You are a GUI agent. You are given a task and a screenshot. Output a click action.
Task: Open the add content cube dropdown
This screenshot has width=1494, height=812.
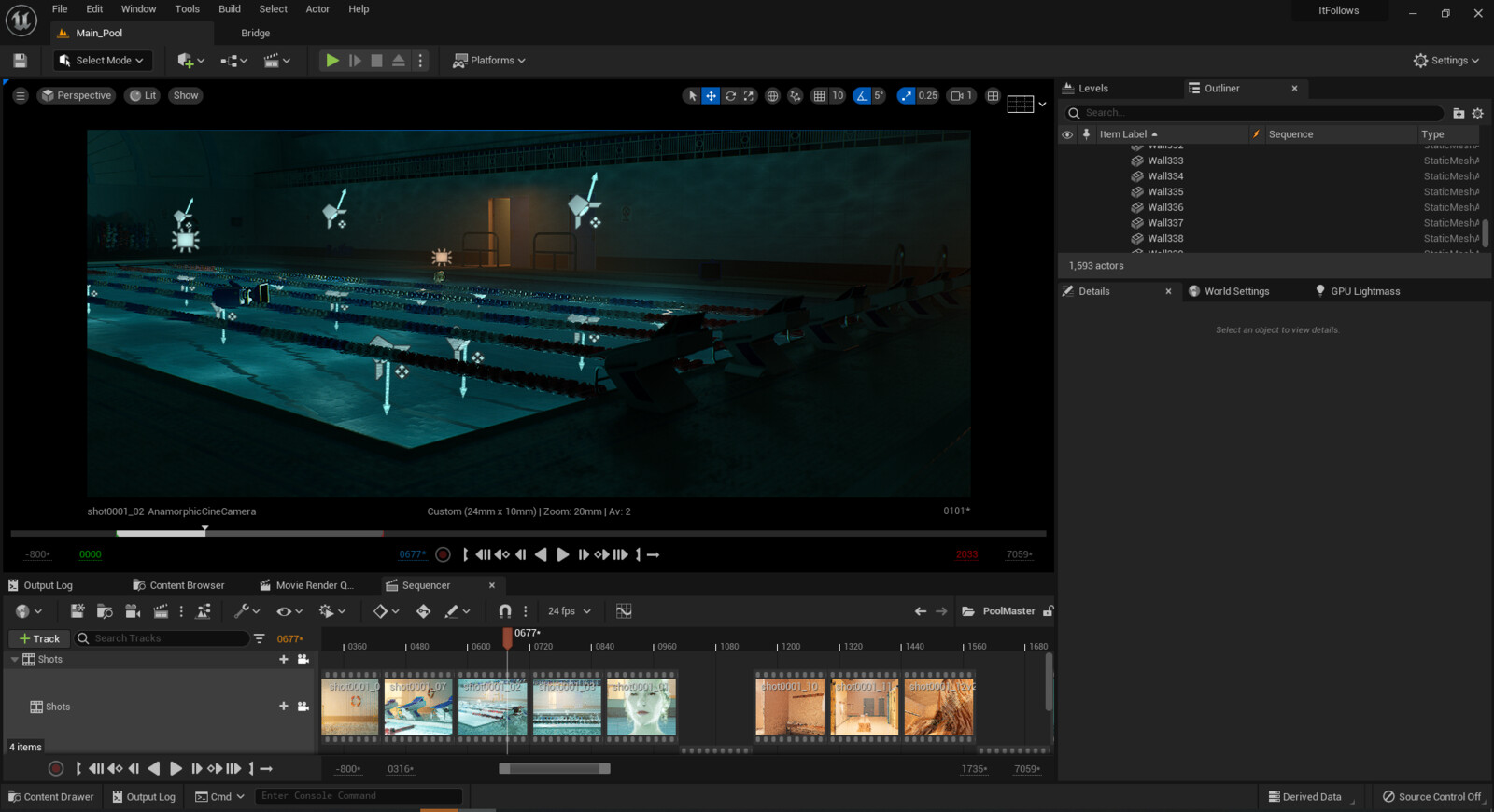tap(190, 61)
